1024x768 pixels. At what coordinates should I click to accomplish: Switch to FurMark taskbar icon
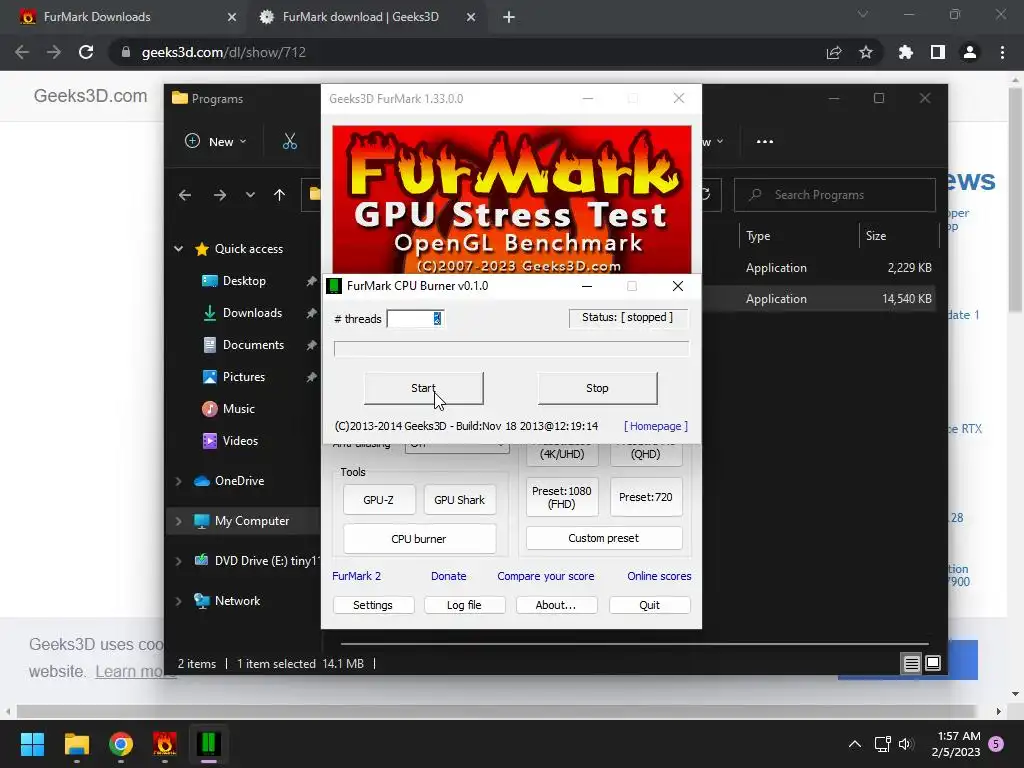(x=165, y=744)
